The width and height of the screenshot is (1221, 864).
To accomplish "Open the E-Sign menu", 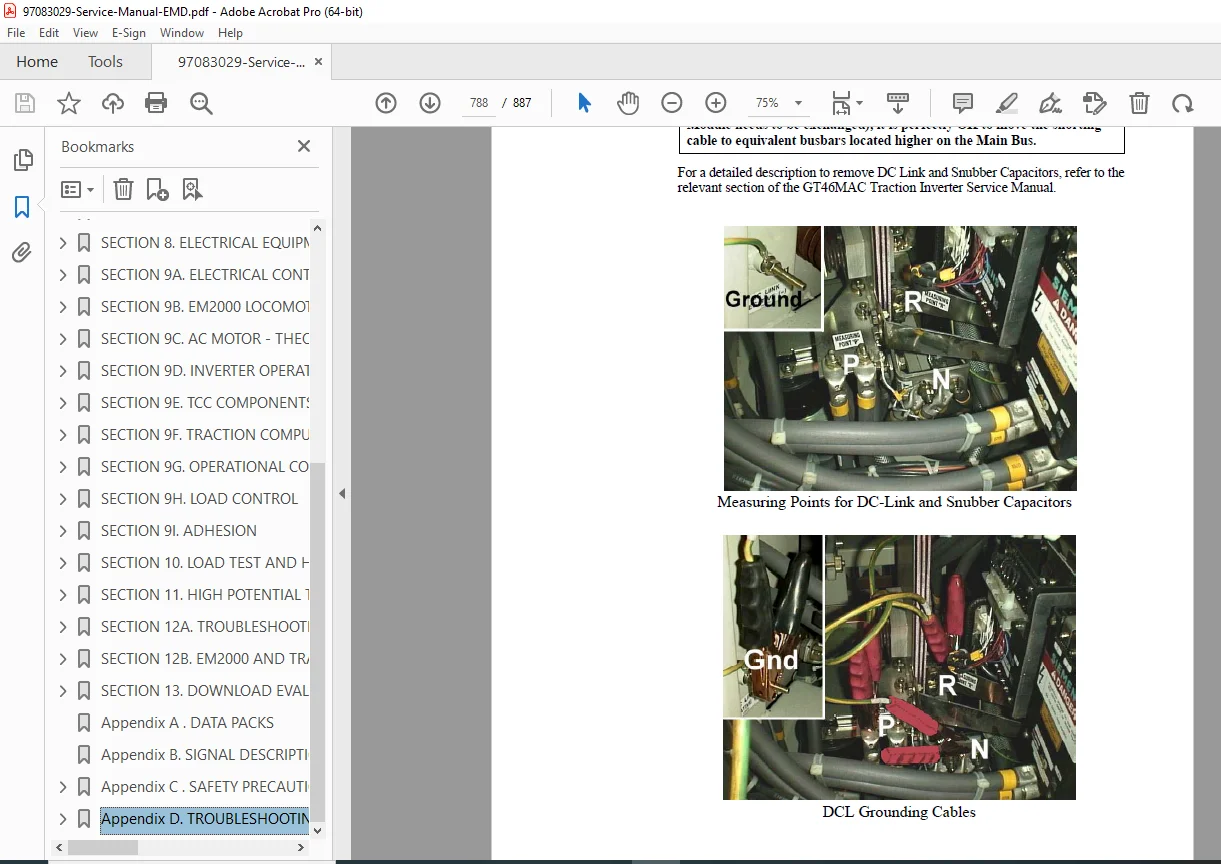I will (x=129, y=33).
